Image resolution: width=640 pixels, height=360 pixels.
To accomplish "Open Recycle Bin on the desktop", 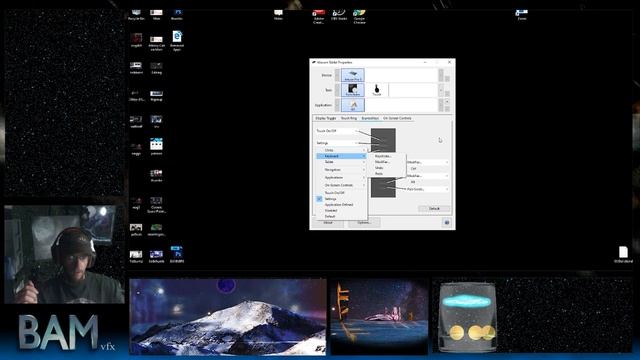I will (x=136, y=15).
